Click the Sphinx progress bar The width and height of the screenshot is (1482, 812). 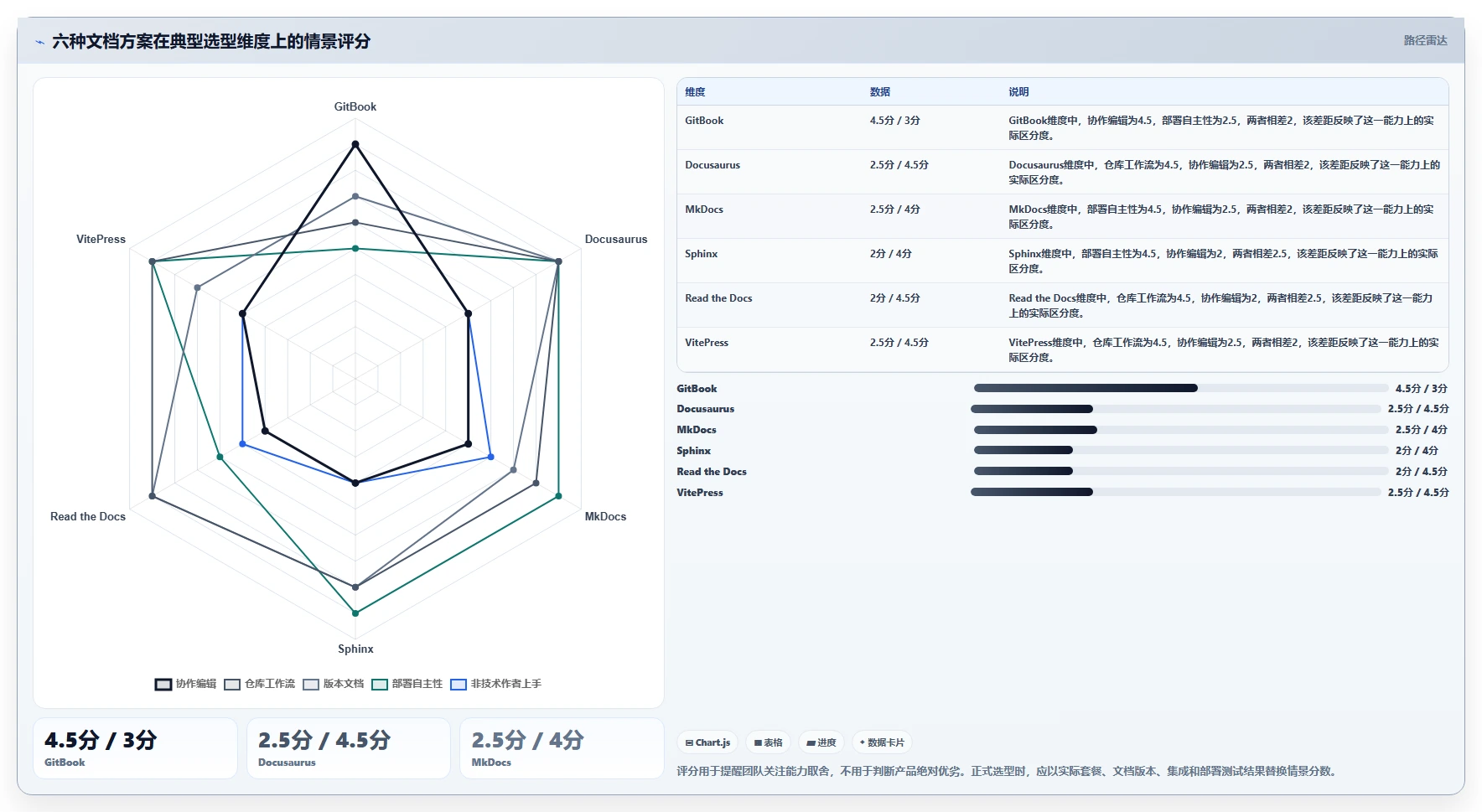click(x=1181, y=450)
